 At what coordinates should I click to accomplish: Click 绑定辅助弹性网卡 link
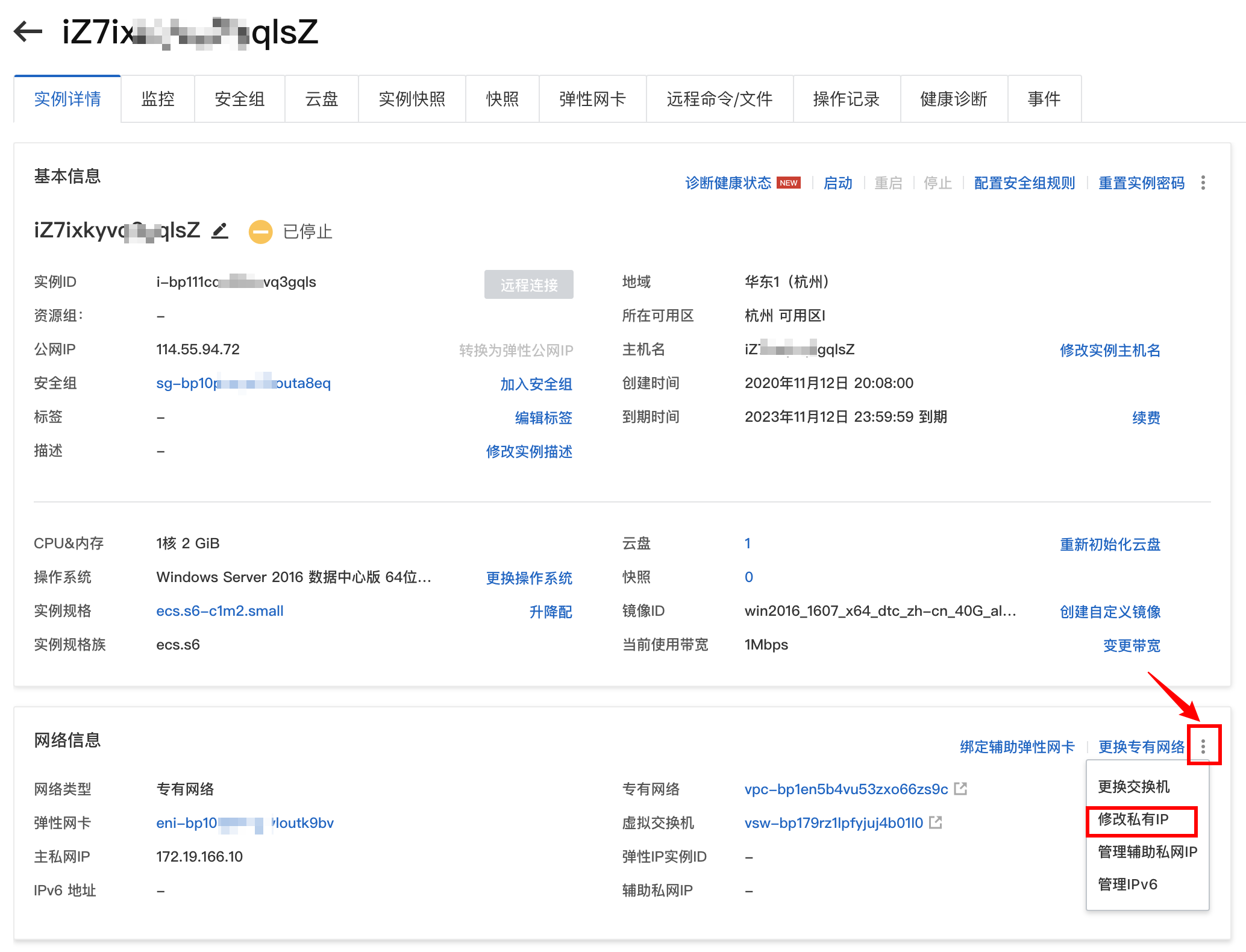(x=1018, y=747)
